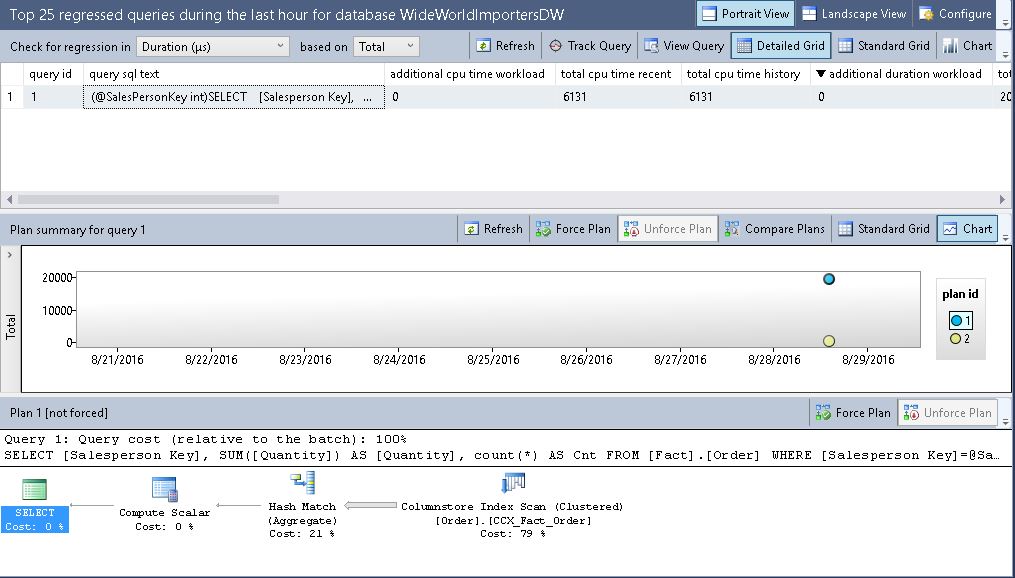
Task: Select the Columnstore Index Scan operator
Action: tap(512, 506)
